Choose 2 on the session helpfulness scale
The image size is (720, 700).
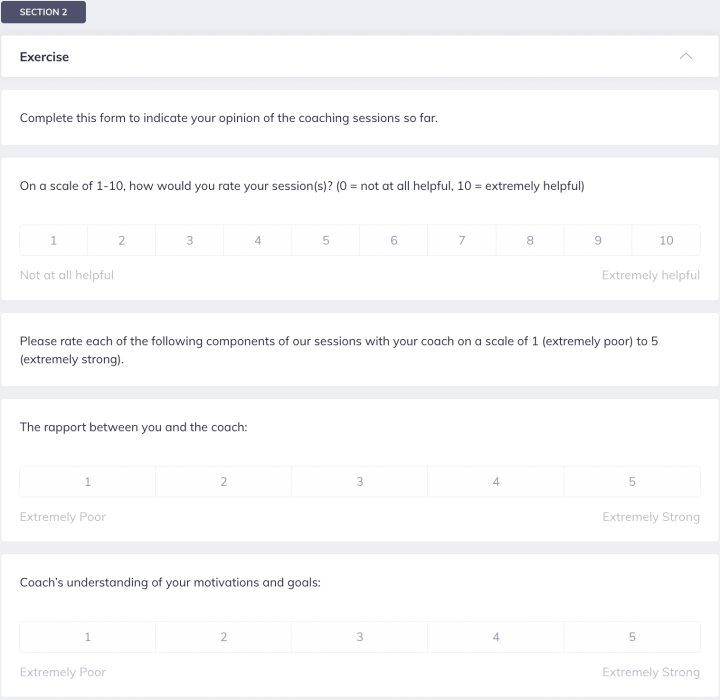[122, 240]
